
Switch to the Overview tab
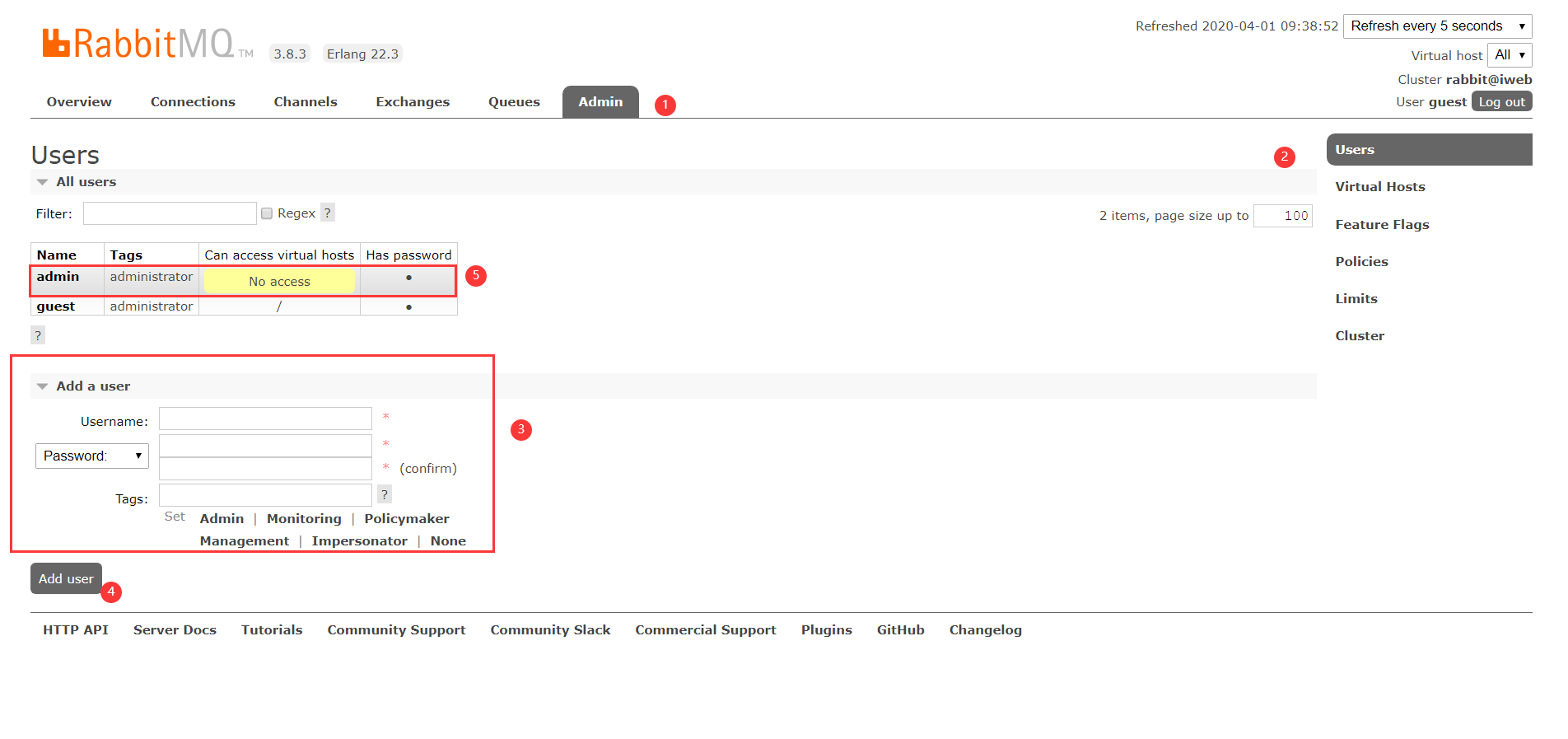[x=79, y=102]
